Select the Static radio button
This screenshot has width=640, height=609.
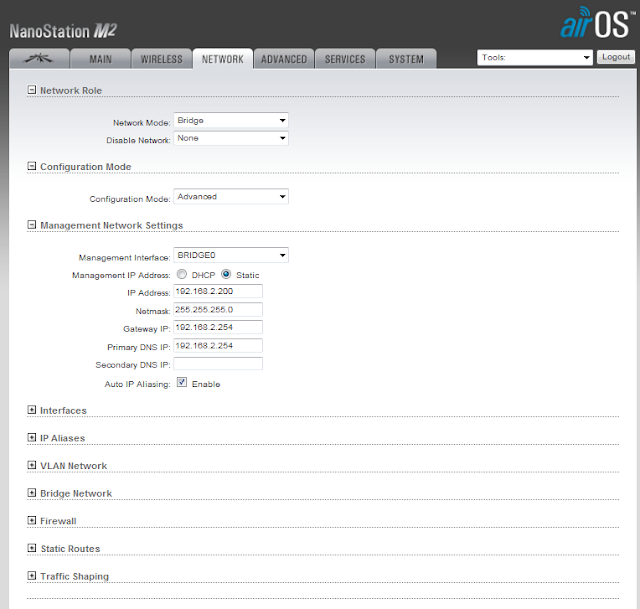(x=226, y=274)
